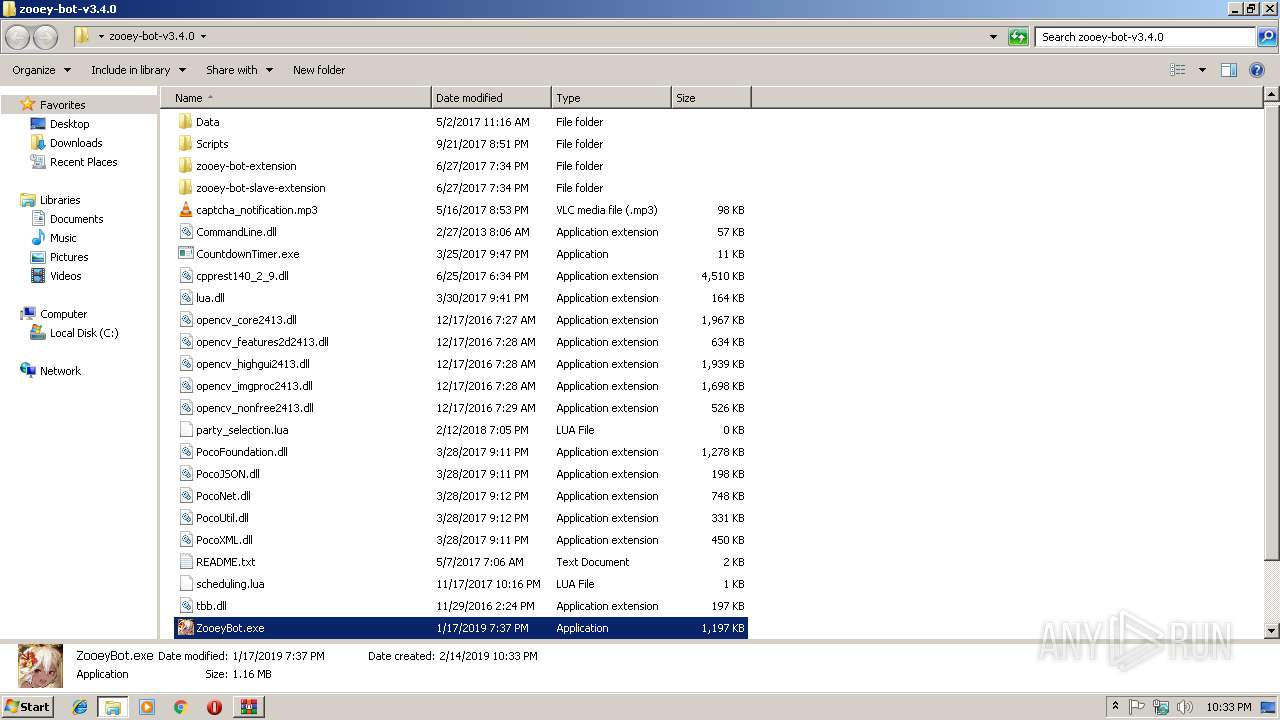Select the tbb.dll file

point(211,606)
